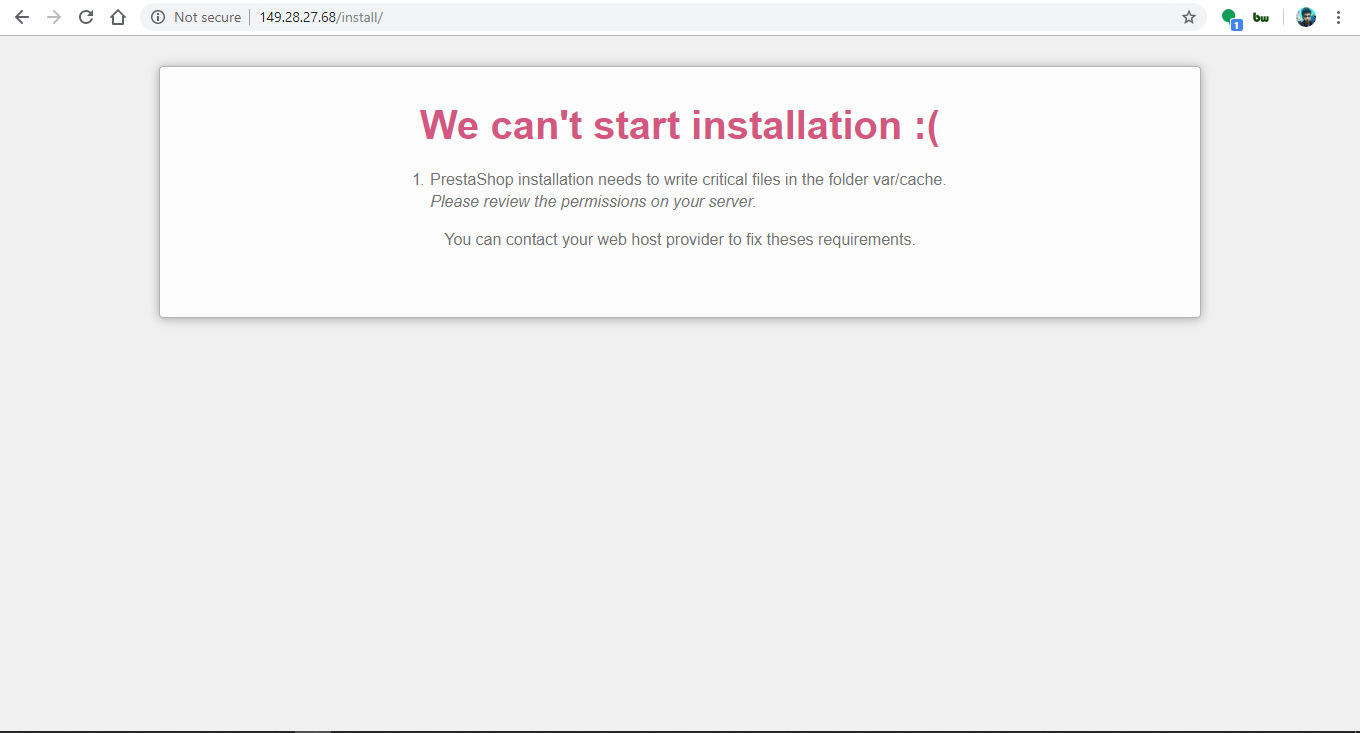Open the bw extension icon

coord(1261,17)
